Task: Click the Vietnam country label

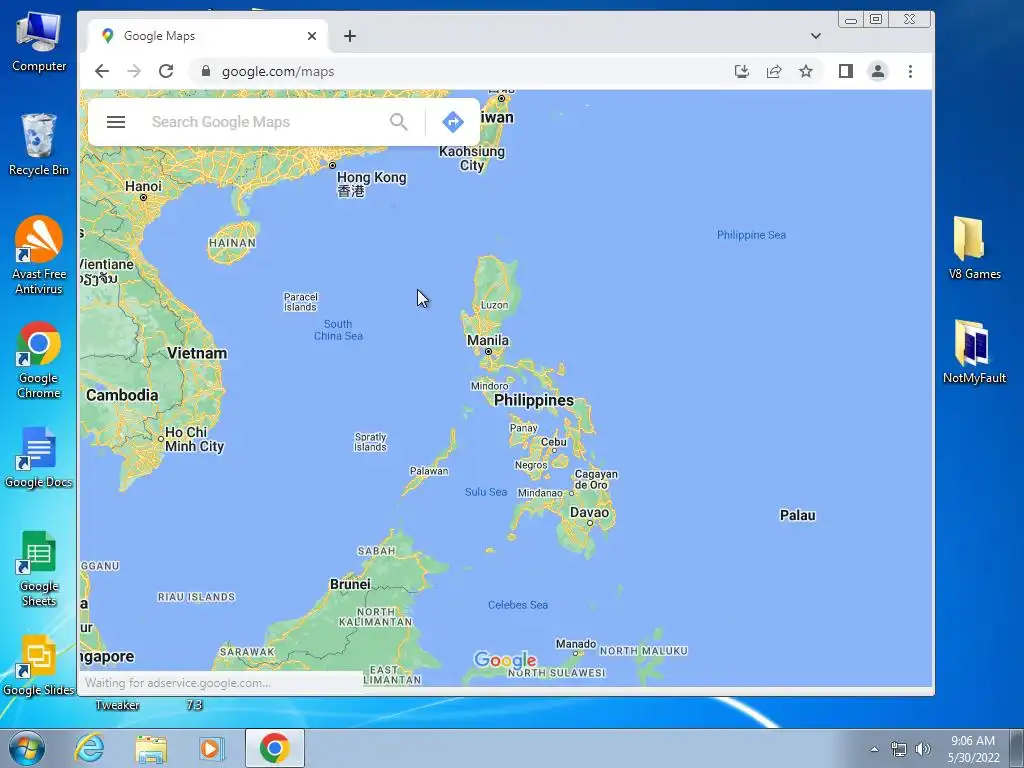Action: pos(197,353)
